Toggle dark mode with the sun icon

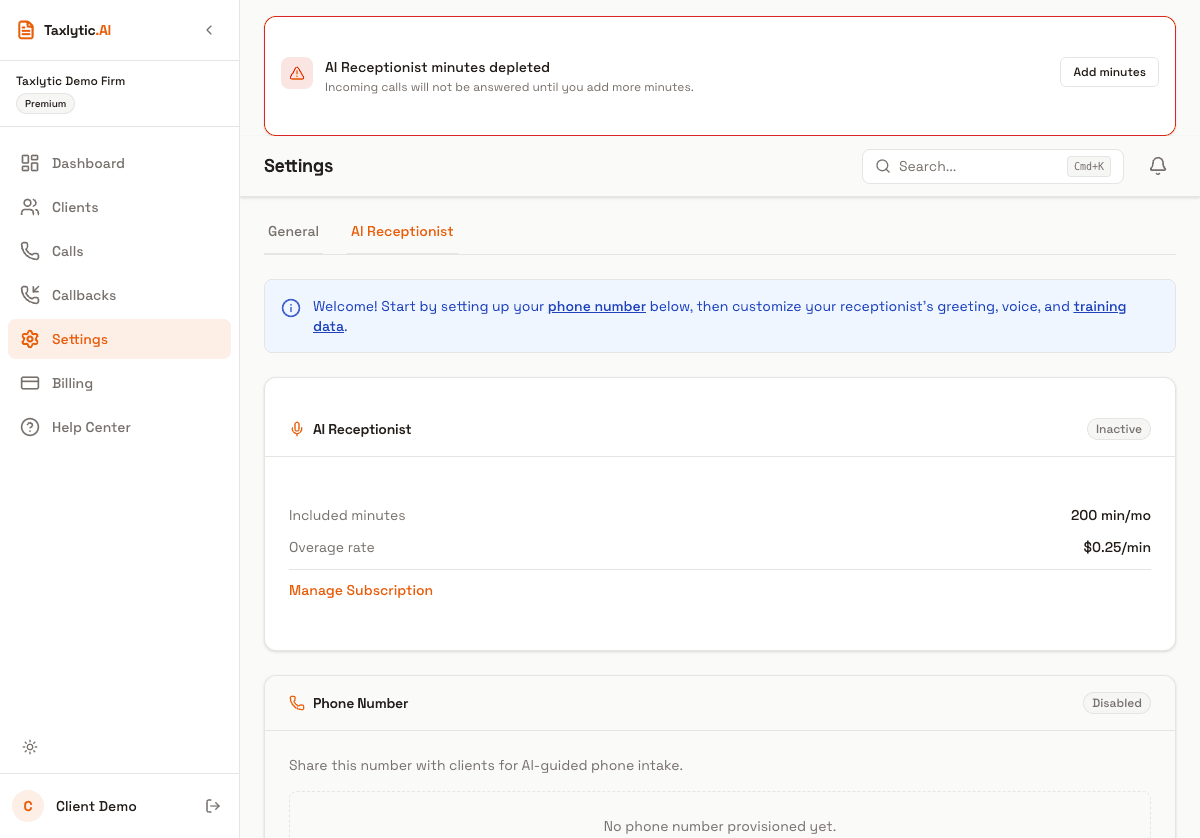pyautogui.click(x=30, y=747)
